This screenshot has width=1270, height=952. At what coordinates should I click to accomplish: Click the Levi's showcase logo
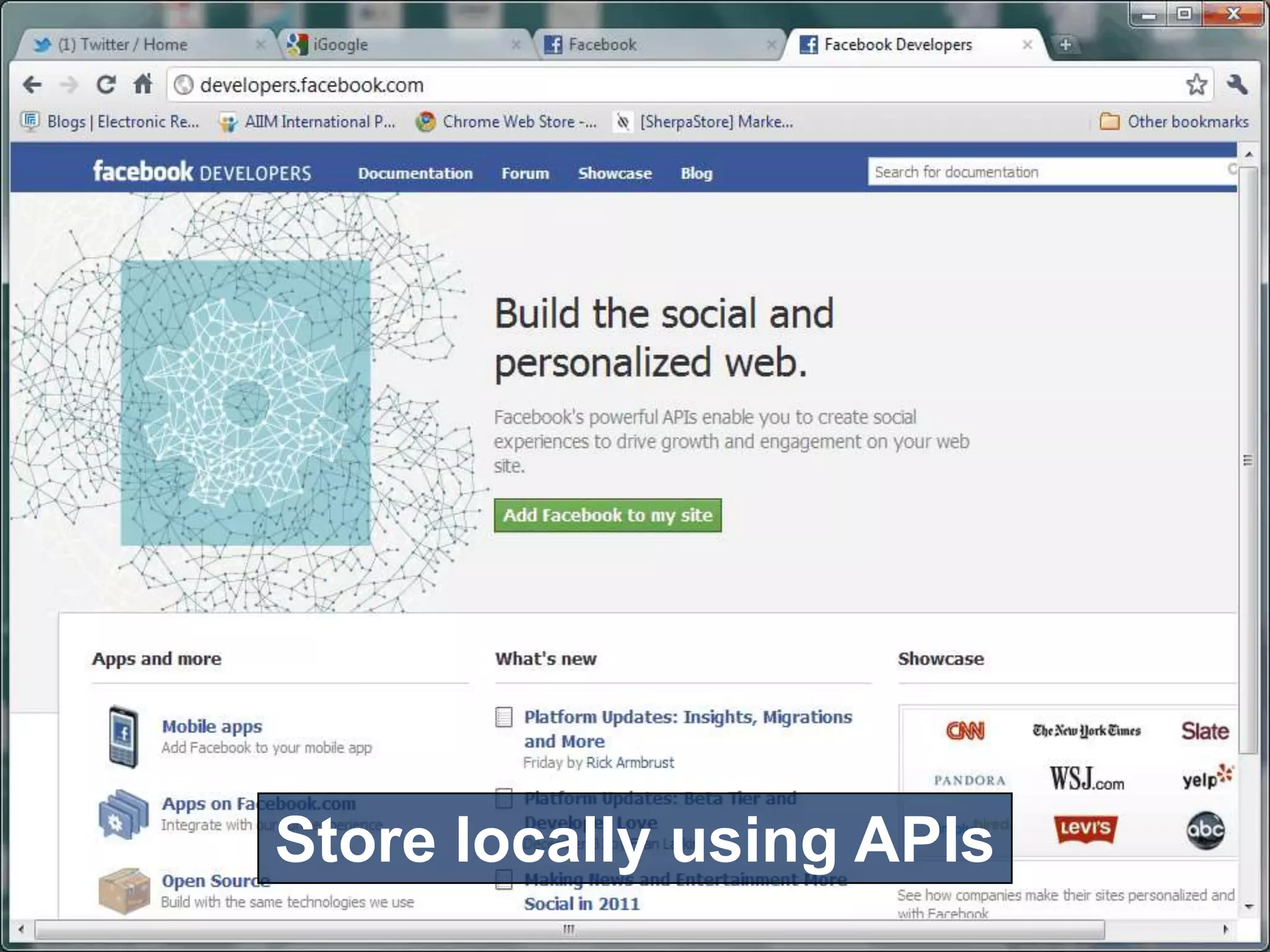(x=1085, y=829)
